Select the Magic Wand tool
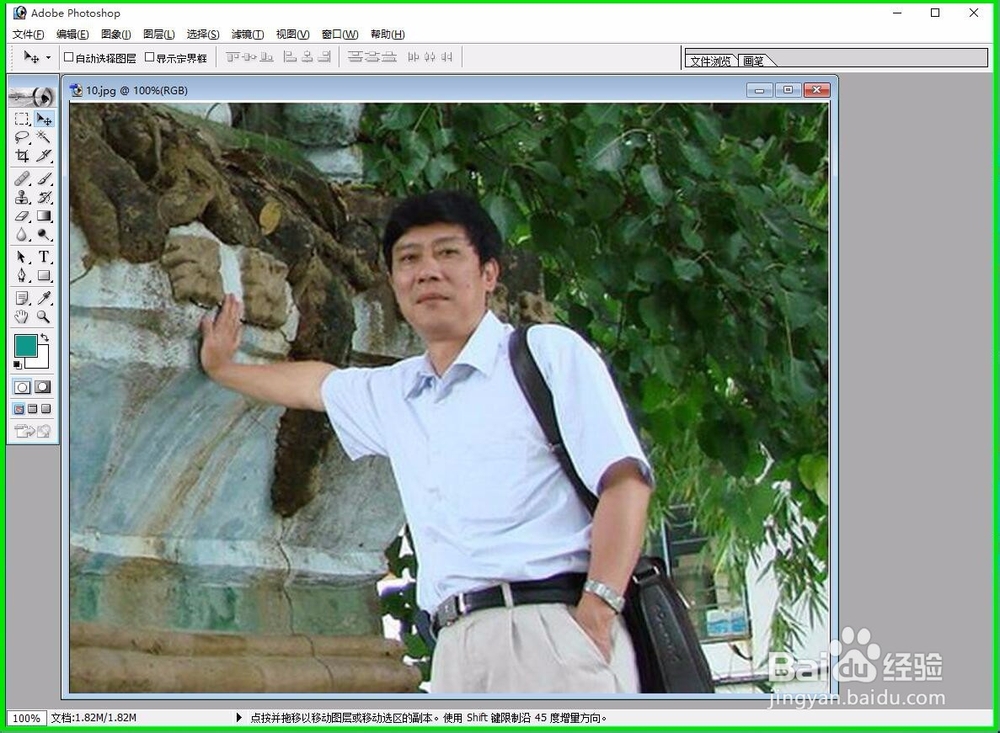Image resolution: width=1000 pixels, height=733 pixels. pos(44,137)
